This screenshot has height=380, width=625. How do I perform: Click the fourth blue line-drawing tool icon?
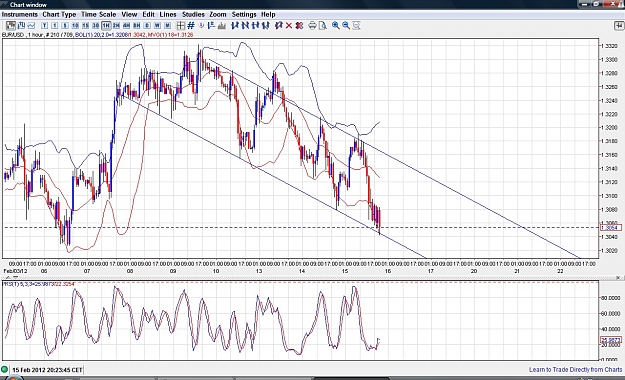[x=265, y=26]
